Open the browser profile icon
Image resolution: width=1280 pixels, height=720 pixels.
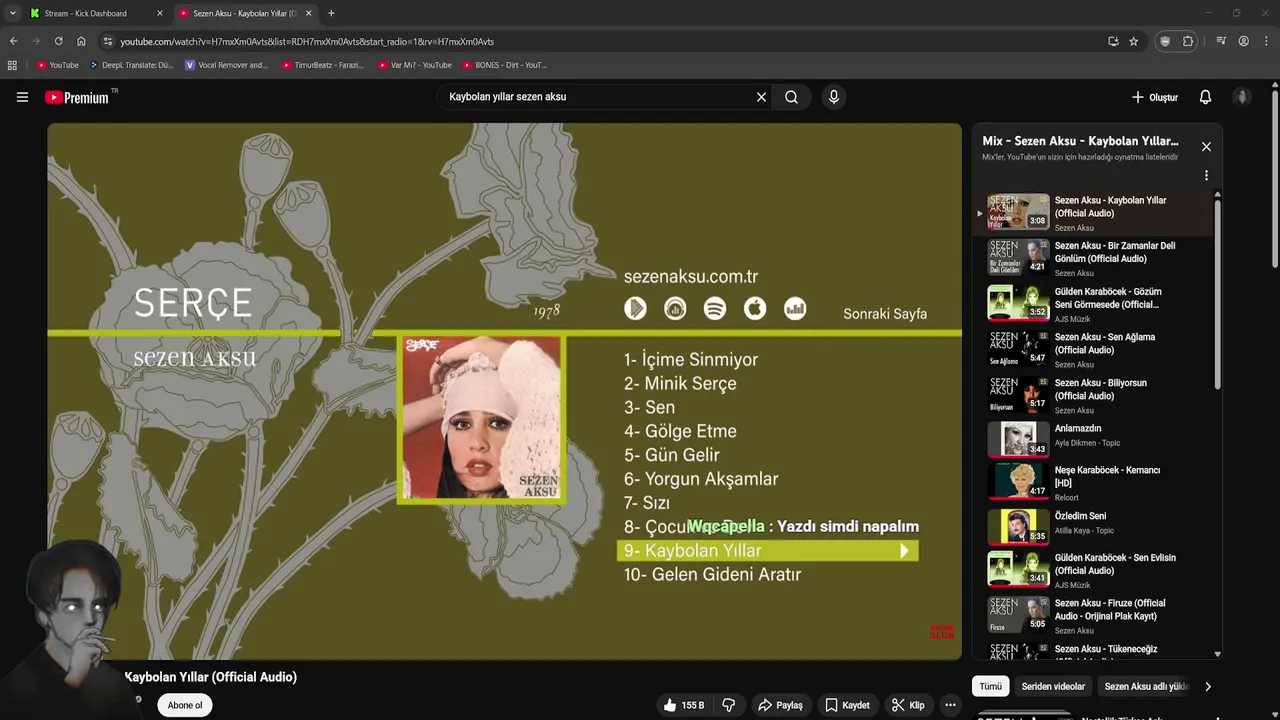click(x=1243, y=41)
